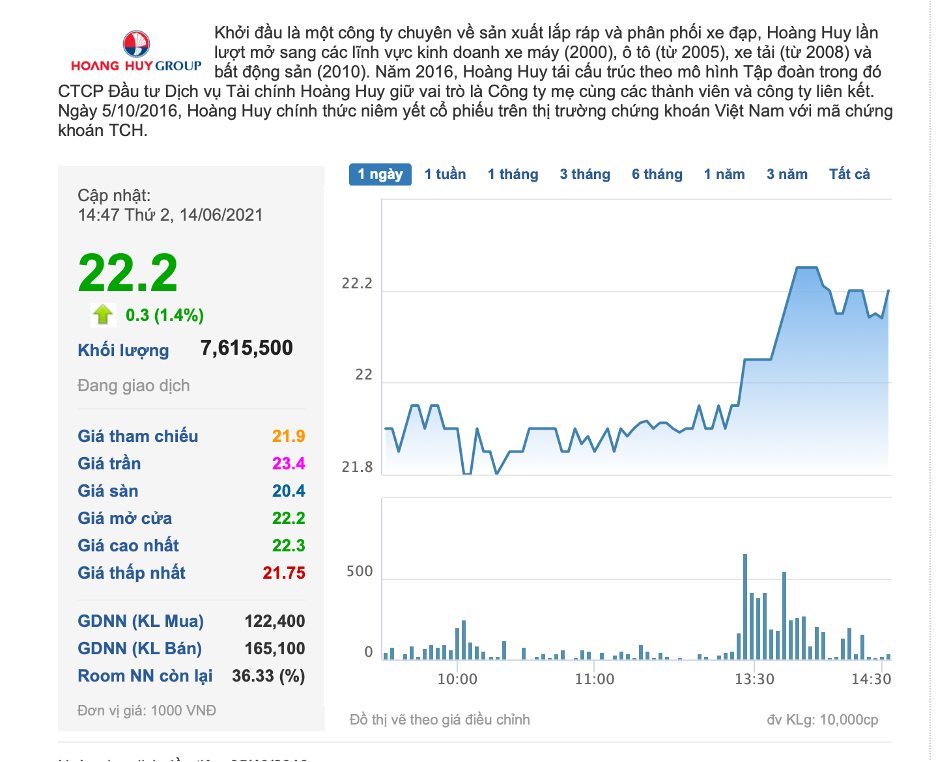This screenshot has width=936, height=762.
Task: Click the large 22.2 current price
Action: (x=128, y=273)
